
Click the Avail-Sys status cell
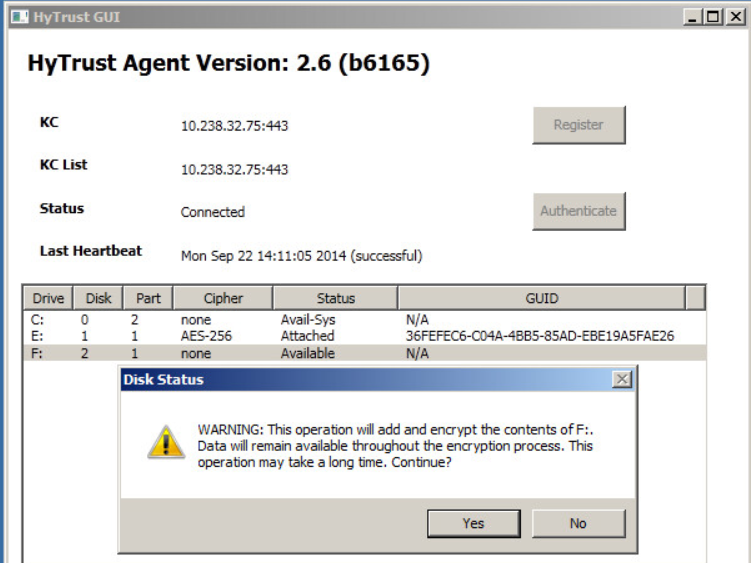tap(308, 320)
